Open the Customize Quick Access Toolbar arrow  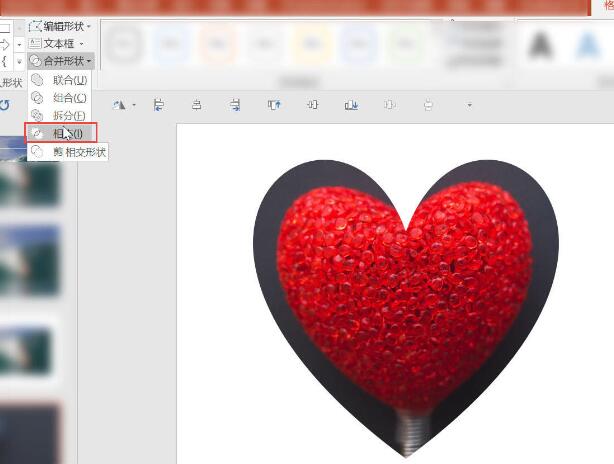point(470,105)
